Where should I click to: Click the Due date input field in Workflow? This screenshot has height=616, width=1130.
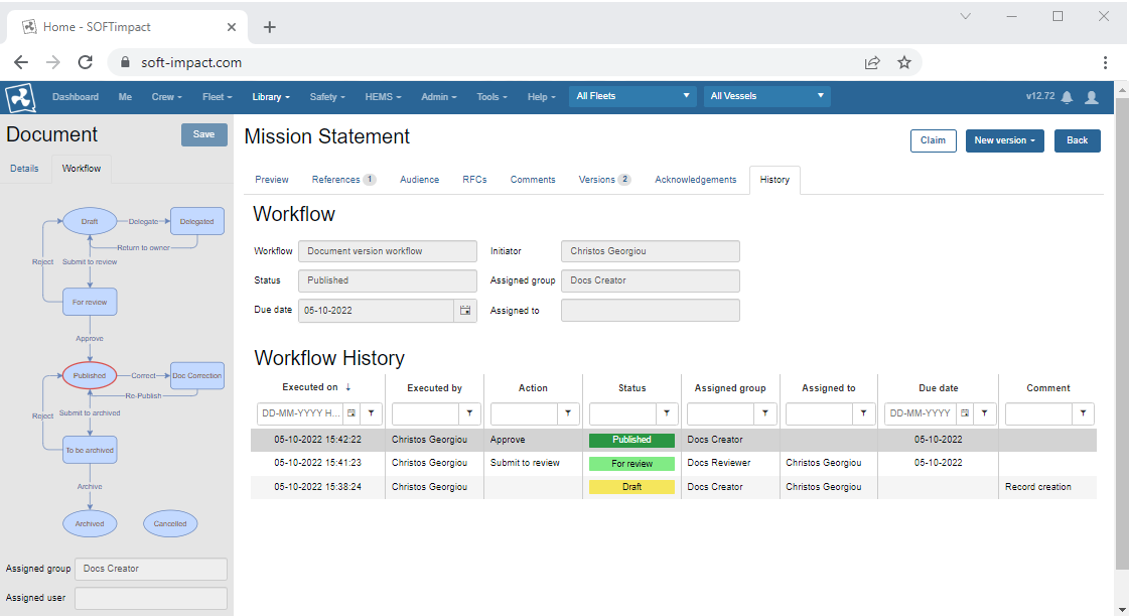point(376,311)
